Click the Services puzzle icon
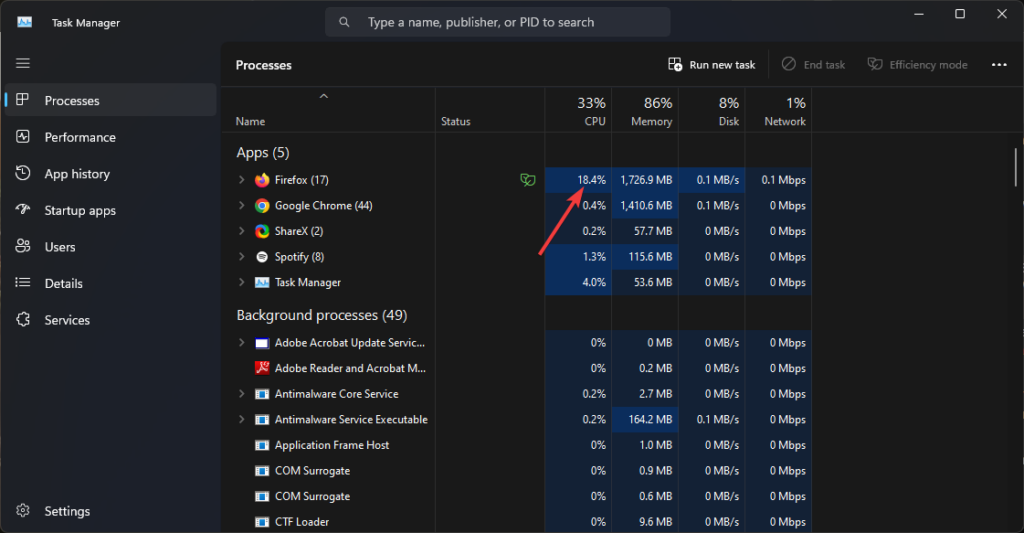Viewport: 1024px width, 533px height. click(x=23, y=319)
